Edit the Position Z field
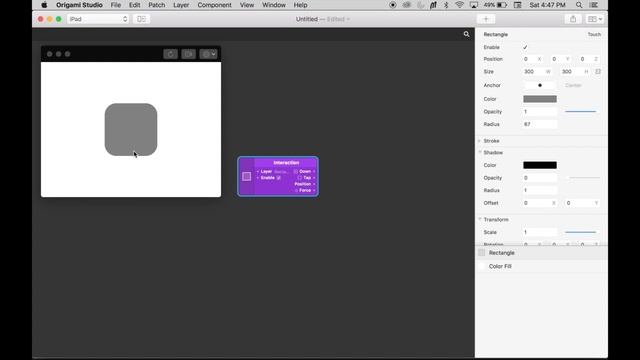This screenshot has width=640, height=360. (x=589, y=59)
